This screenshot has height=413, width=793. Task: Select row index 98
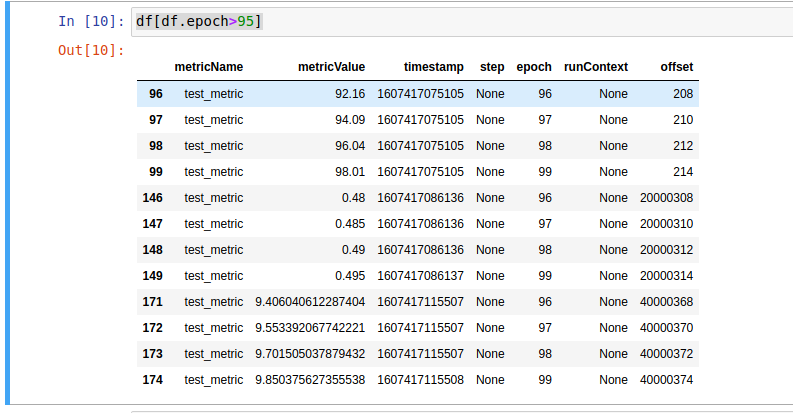pos(156,146)
